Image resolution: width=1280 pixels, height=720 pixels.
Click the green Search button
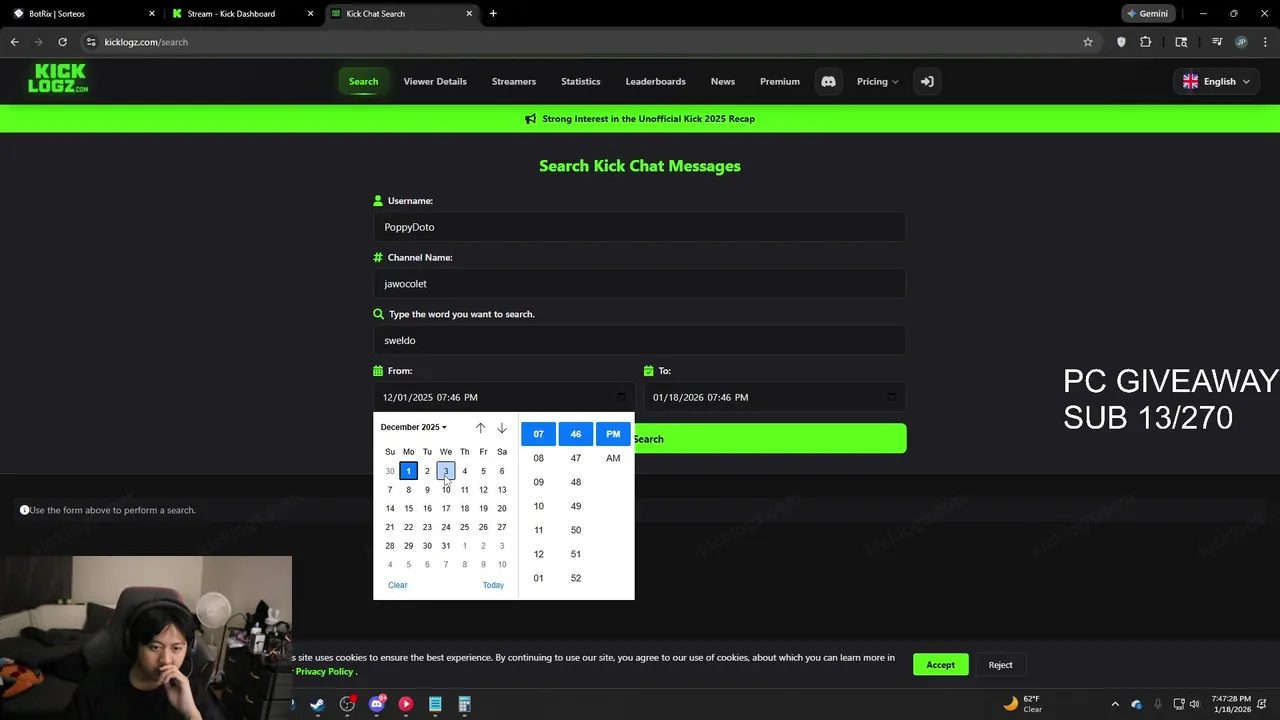click(770, 439)
